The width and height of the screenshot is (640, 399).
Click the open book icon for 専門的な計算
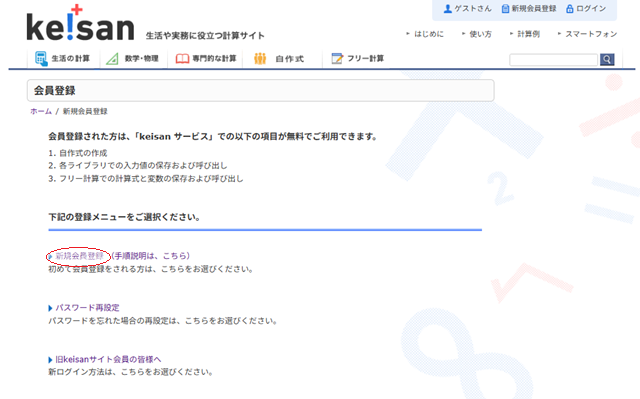[x=182, y=59]
